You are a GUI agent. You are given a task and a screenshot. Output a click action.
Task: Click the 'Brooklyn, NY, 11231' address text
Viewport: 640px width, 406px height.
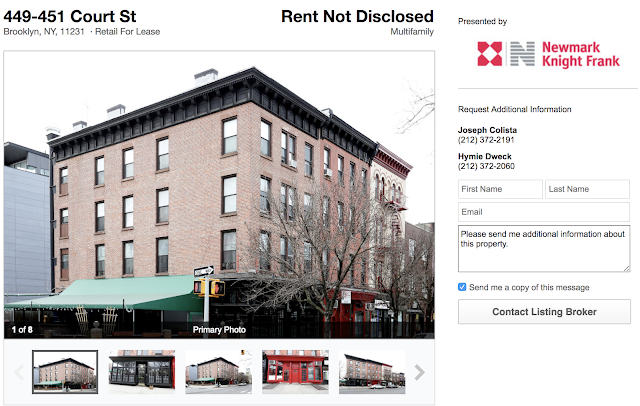click(44, 32)
